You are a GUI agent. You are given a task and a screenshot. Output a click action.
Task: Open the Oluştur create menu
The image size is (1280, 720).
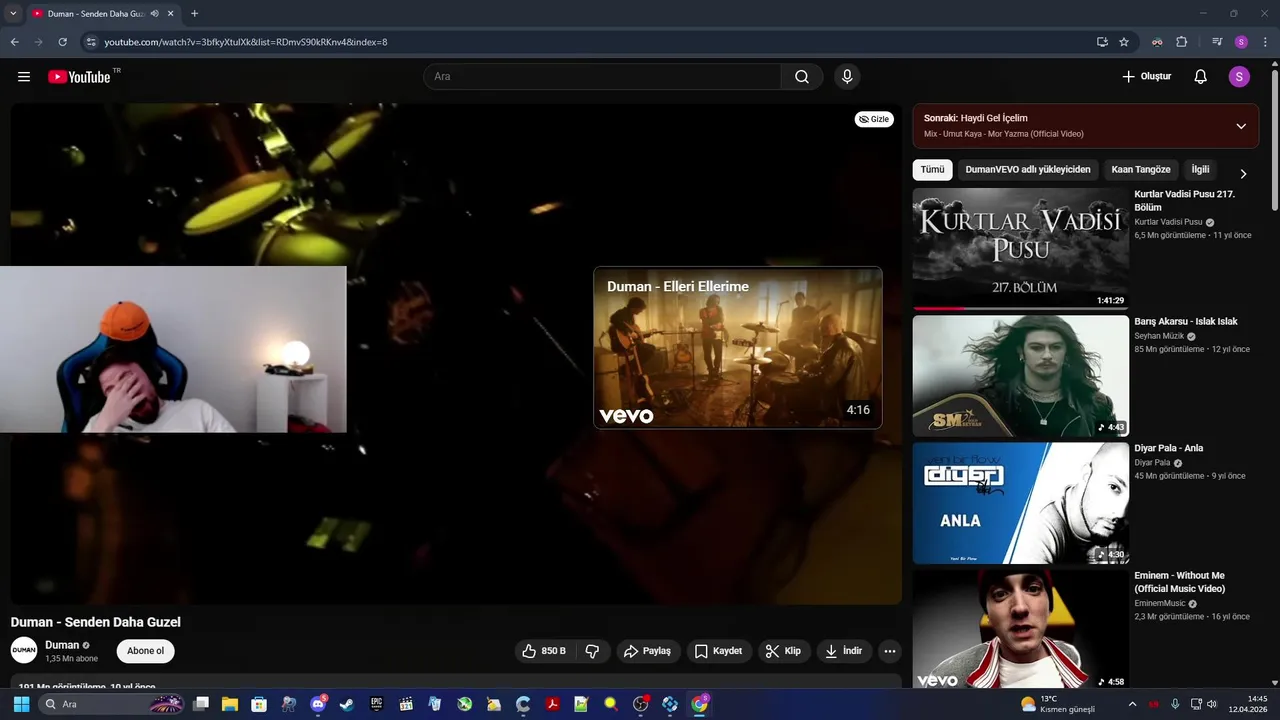1146,77
